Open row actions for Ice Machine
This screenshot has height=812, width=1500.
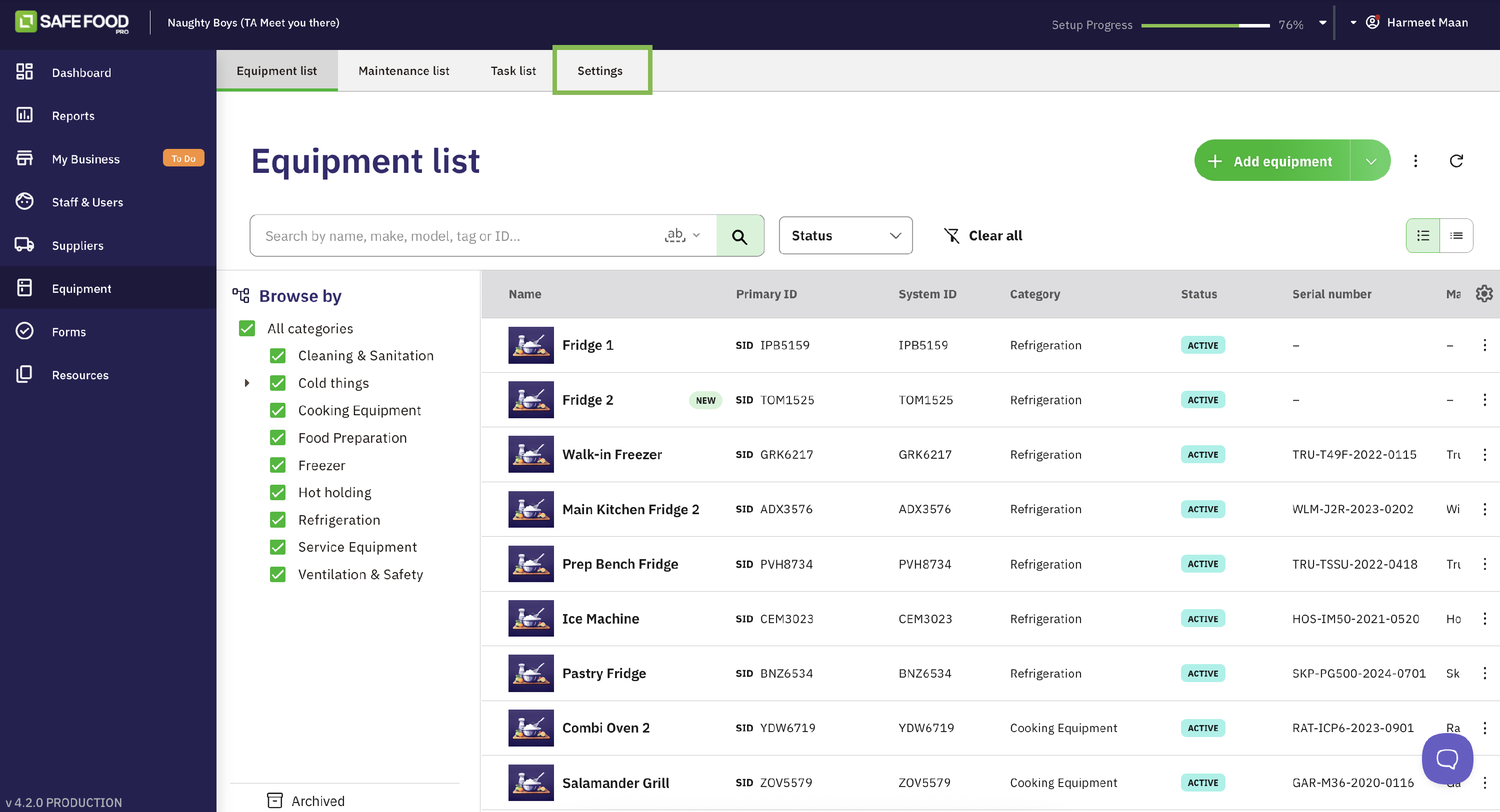[1484, 619]
